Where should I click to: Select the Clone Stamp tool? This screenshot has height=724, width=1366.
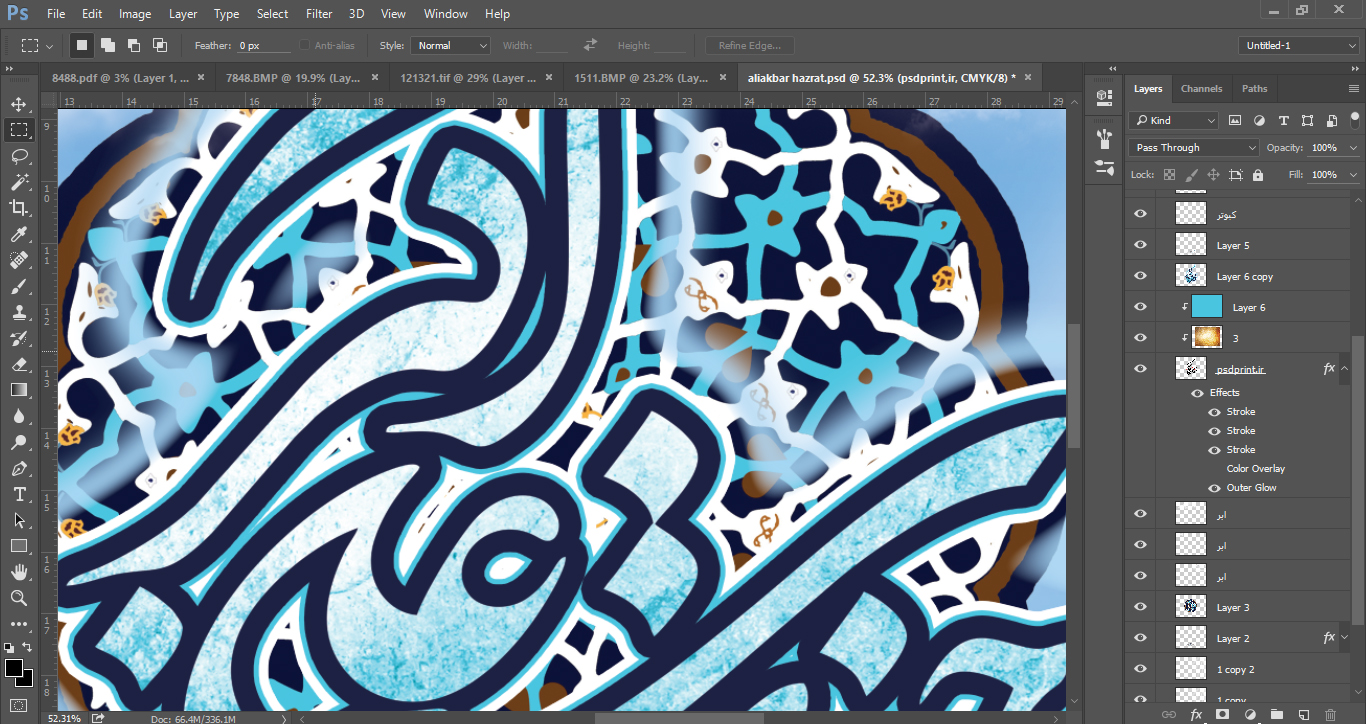pyautogui.click(x=19, y=312)
